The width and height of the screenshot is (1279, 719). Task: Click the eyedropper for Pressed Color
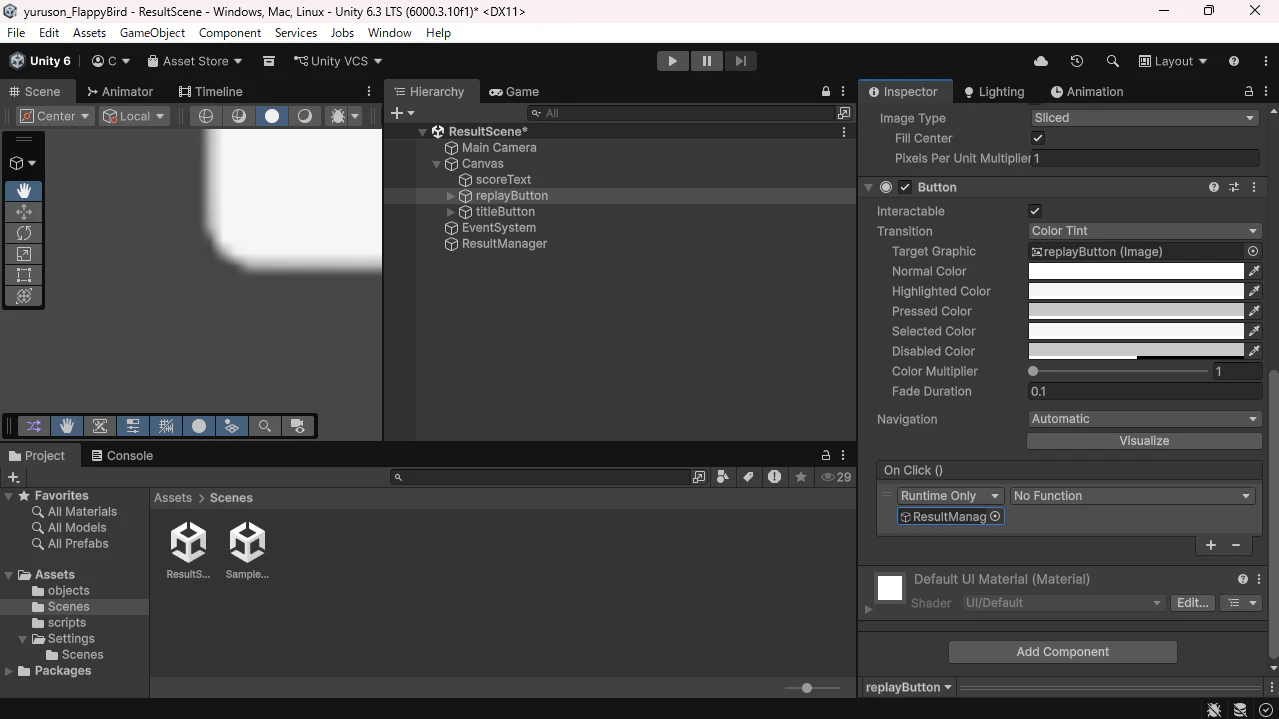click(x=1254, y=311)
